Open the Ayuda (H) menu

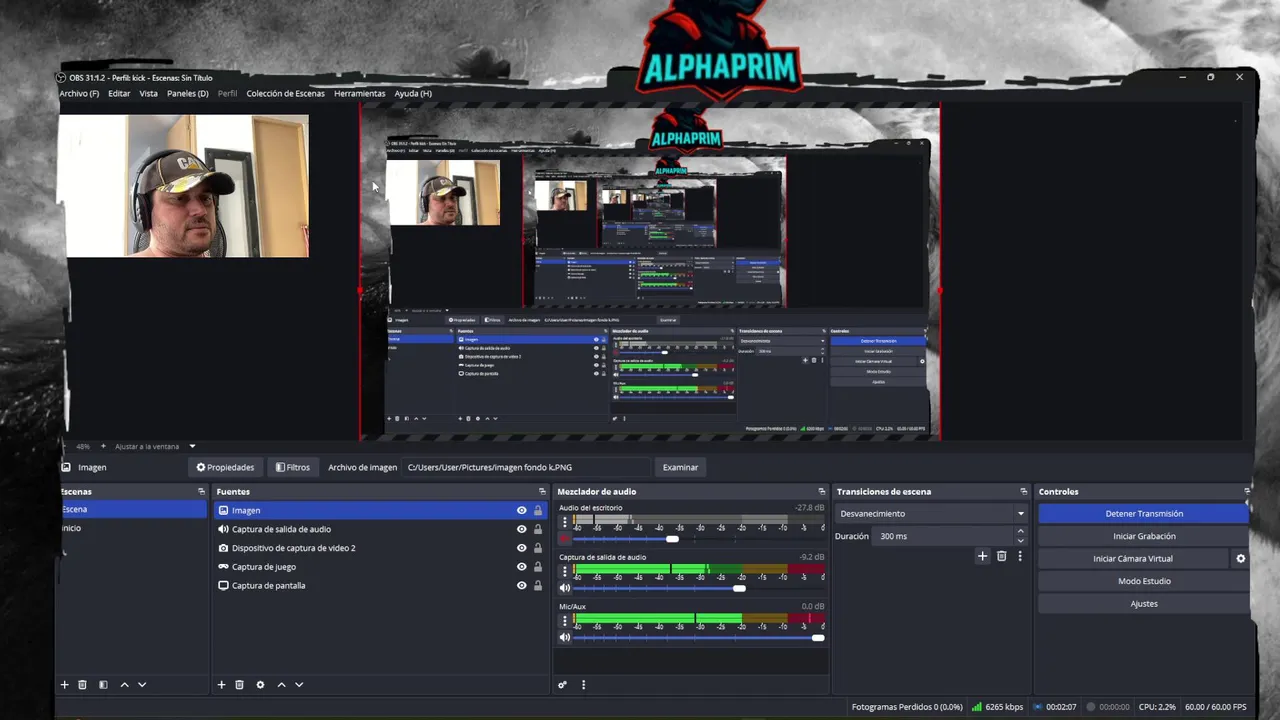(413, 93)
